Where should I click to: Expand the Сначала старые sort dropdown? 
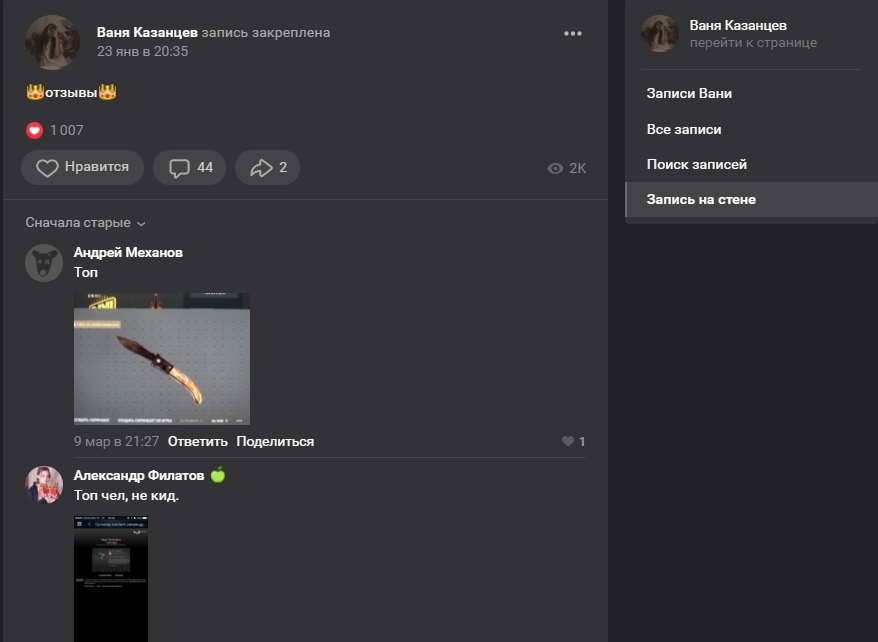85,223
